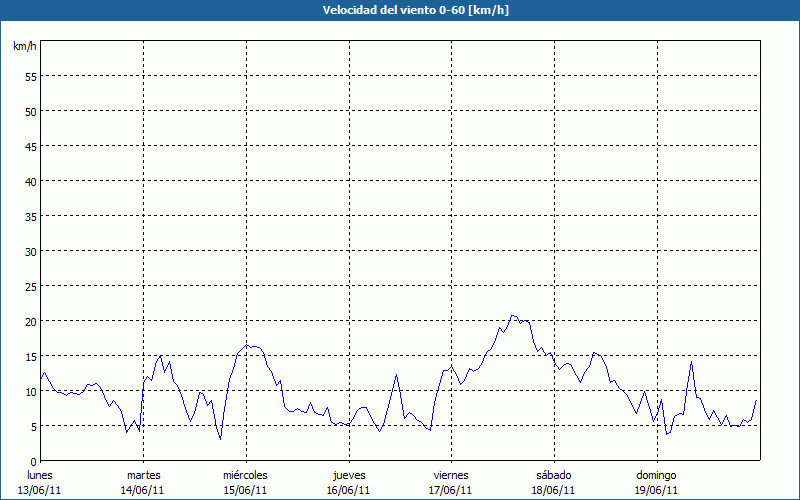Viewport: 800px width, 500px height.
Task: Click the chart title 'Velocidad del viento 0-60'
Action: click(399, 10)
